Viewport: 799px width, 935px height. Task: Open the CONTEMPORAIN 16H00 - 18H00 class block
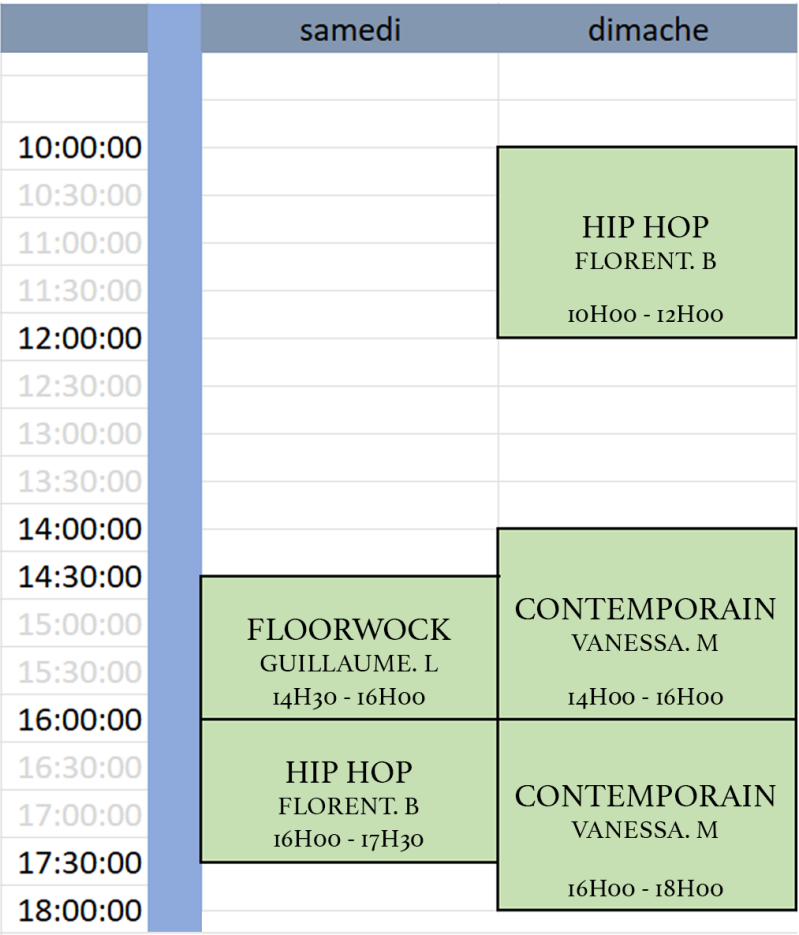tap(647, 814)
